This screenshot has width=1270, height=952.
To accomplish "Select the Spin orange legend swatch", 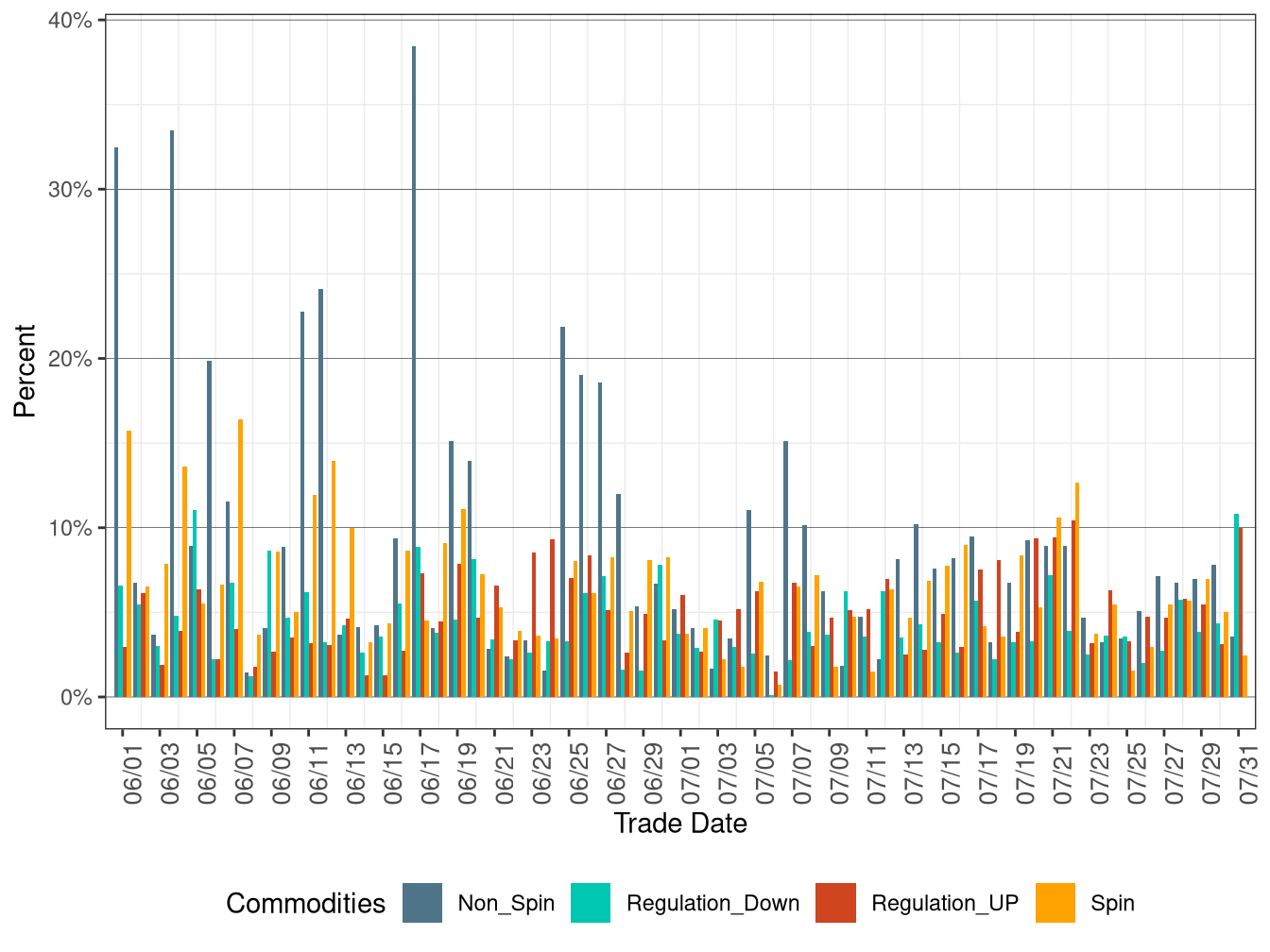I will (1055, 903).
